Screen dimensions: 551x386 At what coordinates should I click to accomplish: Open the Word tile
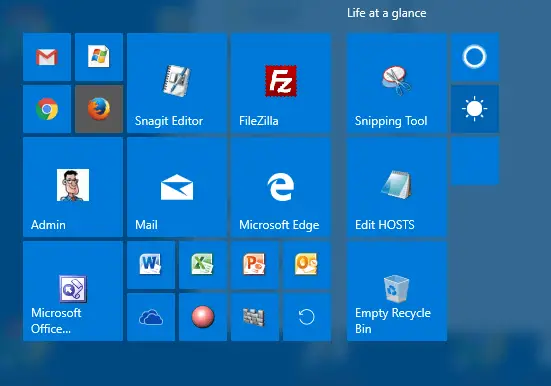[151, 265]
